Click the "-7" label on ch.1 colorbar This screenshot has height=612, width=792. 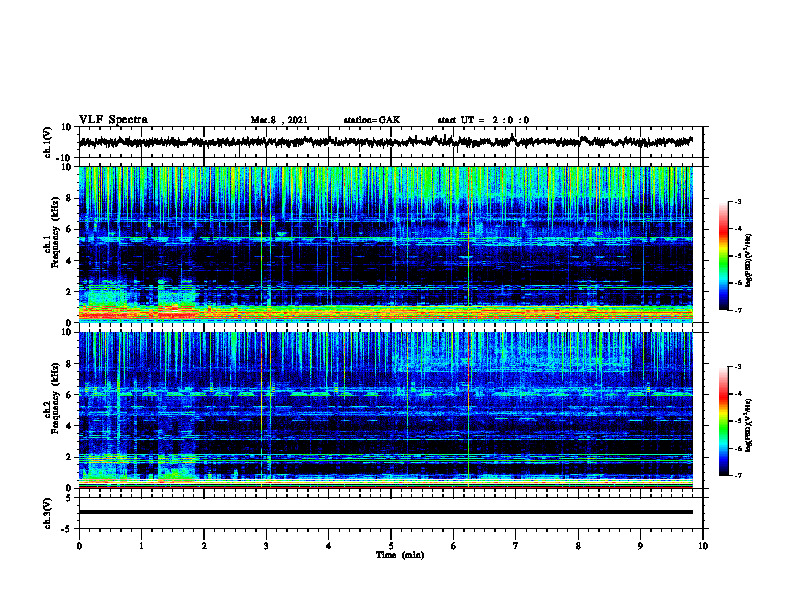(737, 310)
